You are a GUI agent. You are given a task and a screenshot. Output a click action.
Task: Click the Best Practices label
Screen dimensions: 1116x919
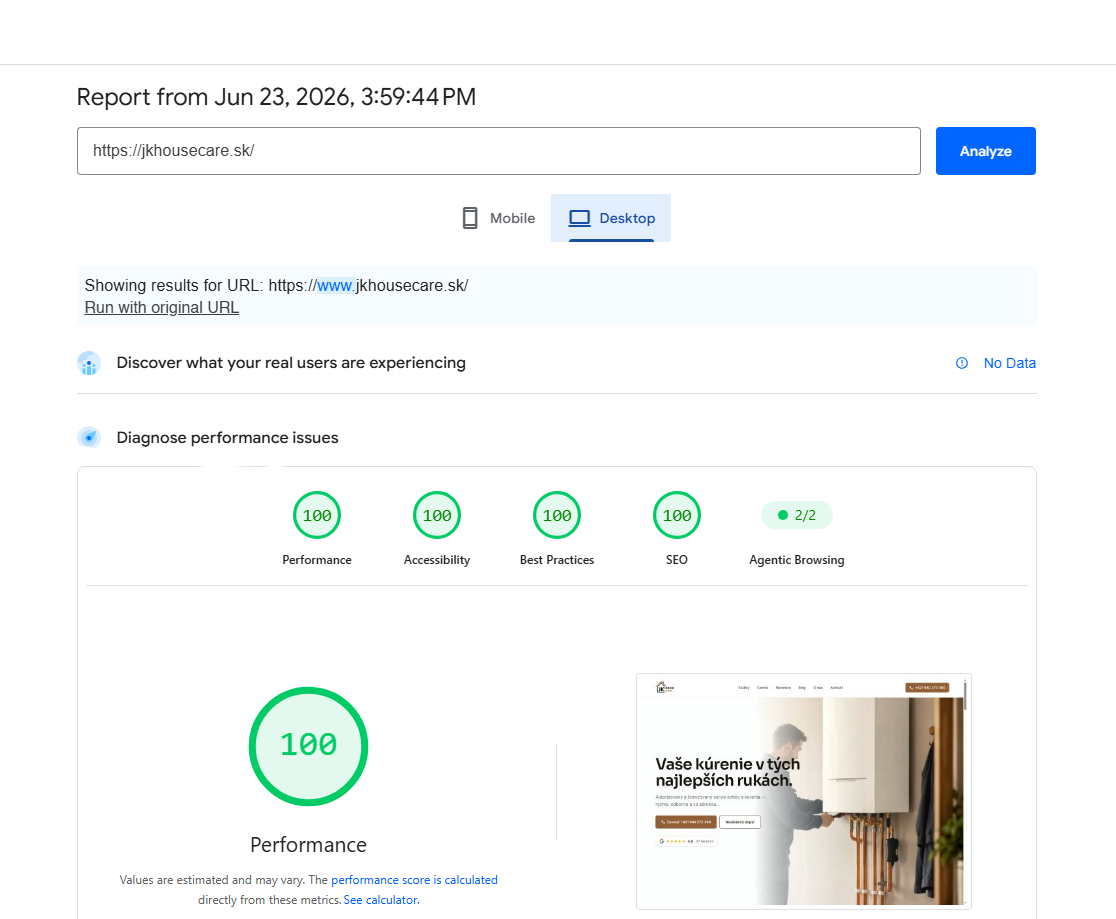(557, 560)
